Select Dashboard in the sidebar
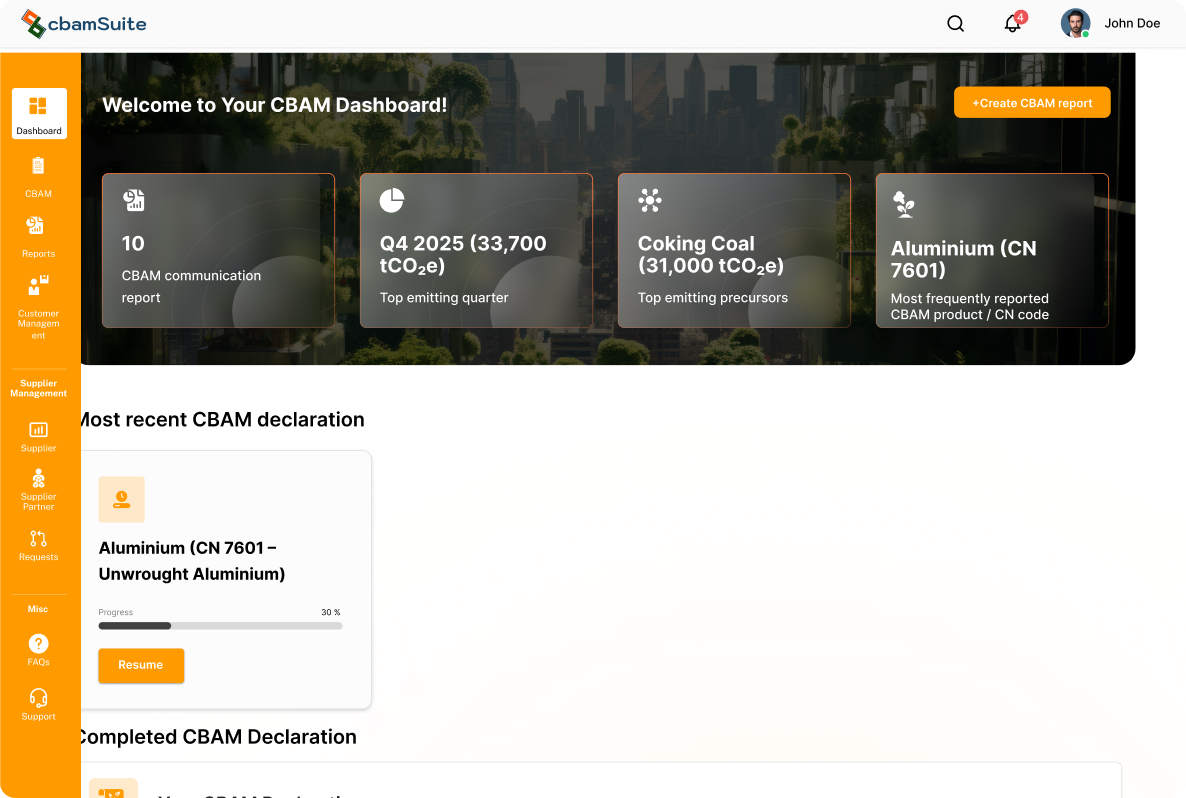The image size is (1186, 798). (39, 113)
